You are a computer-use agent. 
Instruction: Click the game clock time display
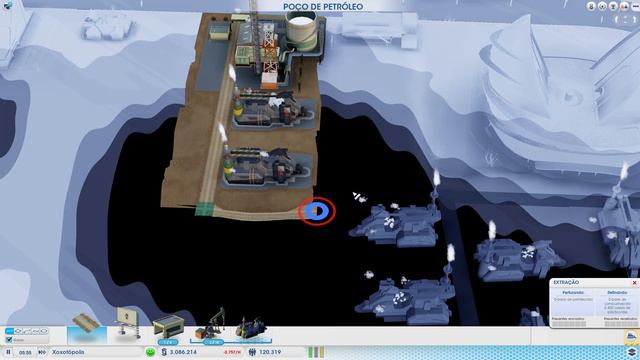click(x=25, y=352)
